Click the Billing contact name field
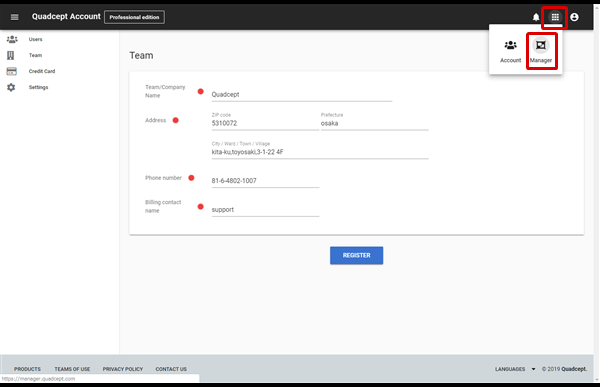The image size is (600, 387). click(265, 210)
